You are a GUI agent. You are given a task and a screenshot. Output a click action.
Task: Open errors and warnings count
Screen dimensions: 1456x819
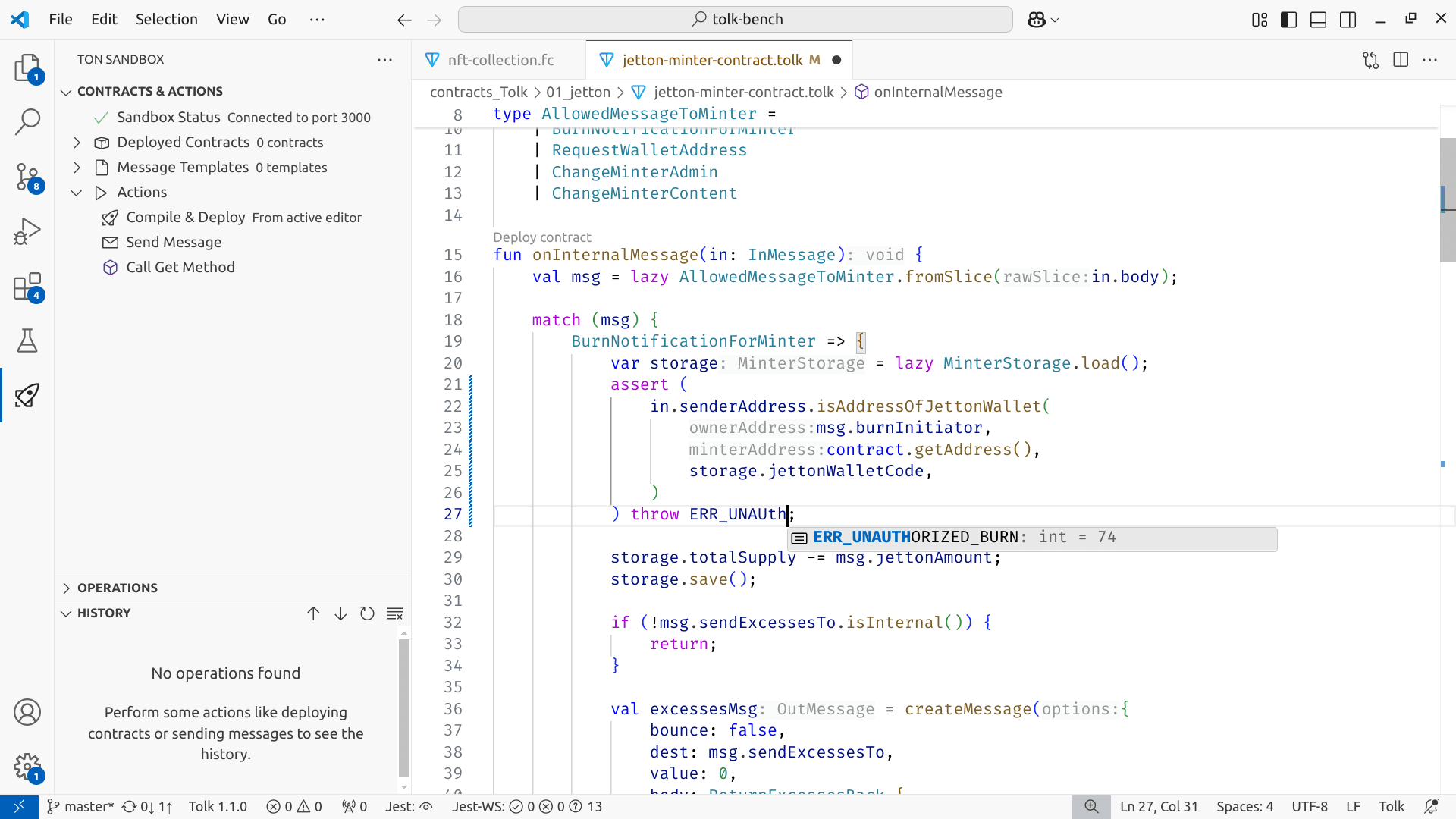coord(294,807)
